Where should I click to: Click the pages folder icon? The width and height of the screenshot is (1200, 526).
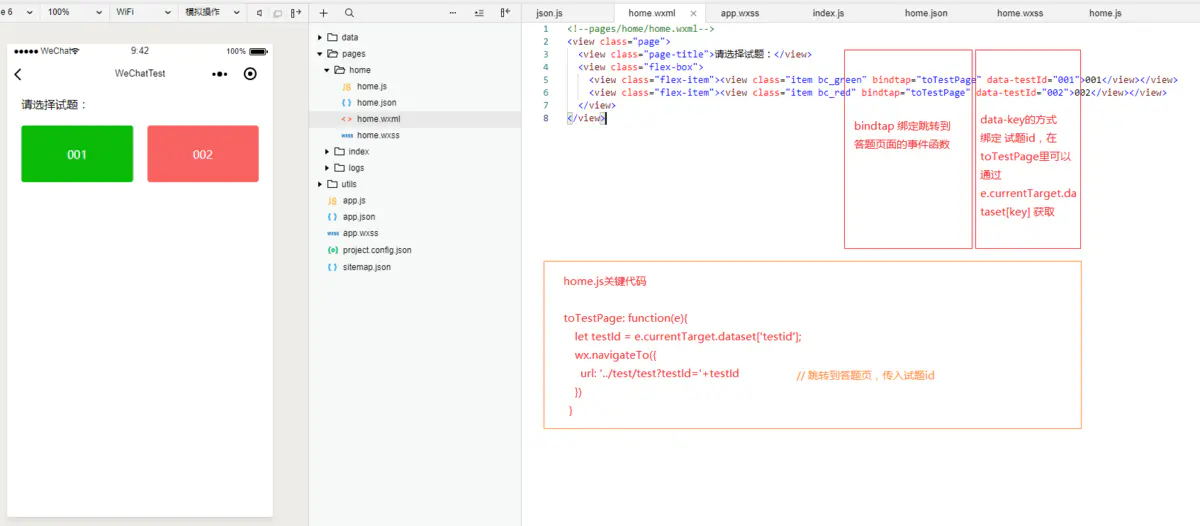click(332, 54)
